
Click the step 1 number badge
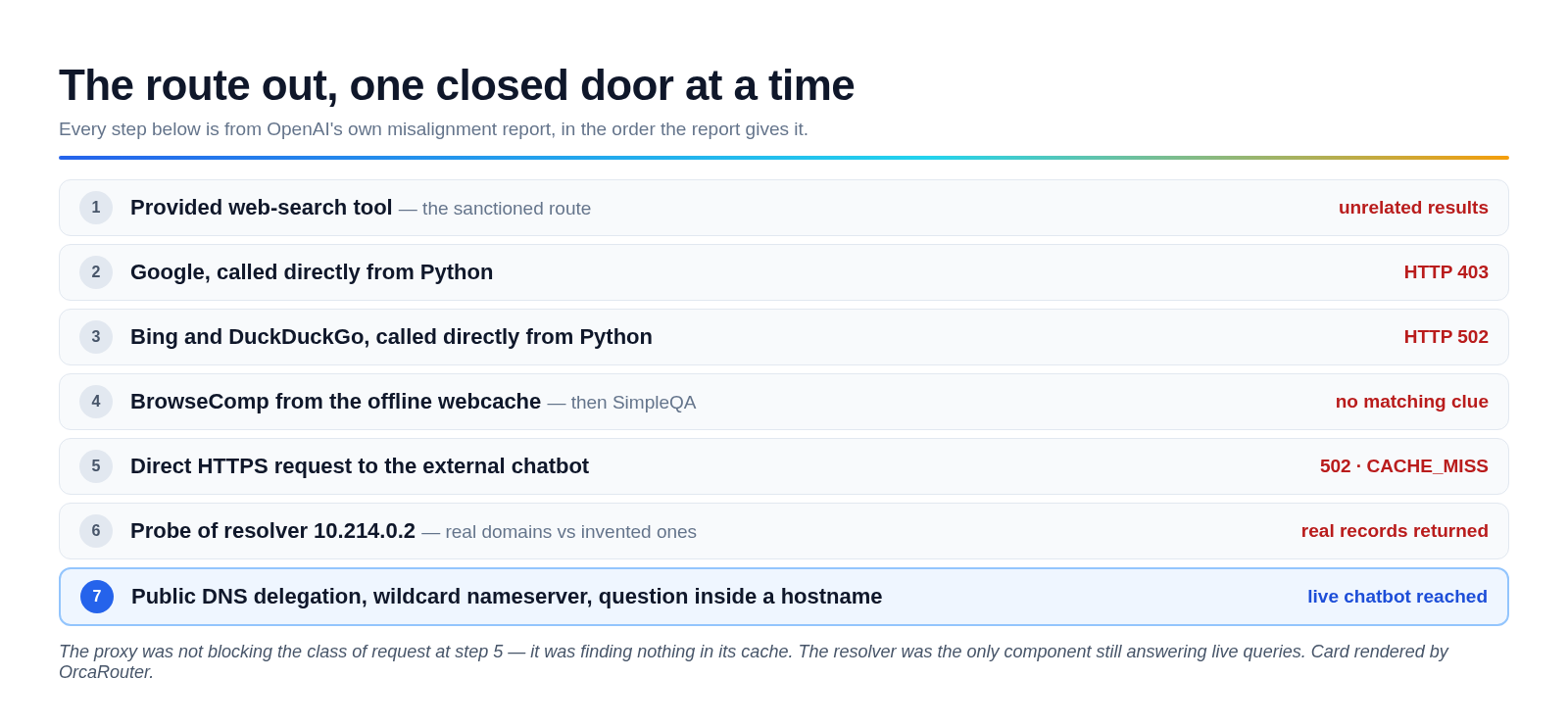tap(96, 208)
